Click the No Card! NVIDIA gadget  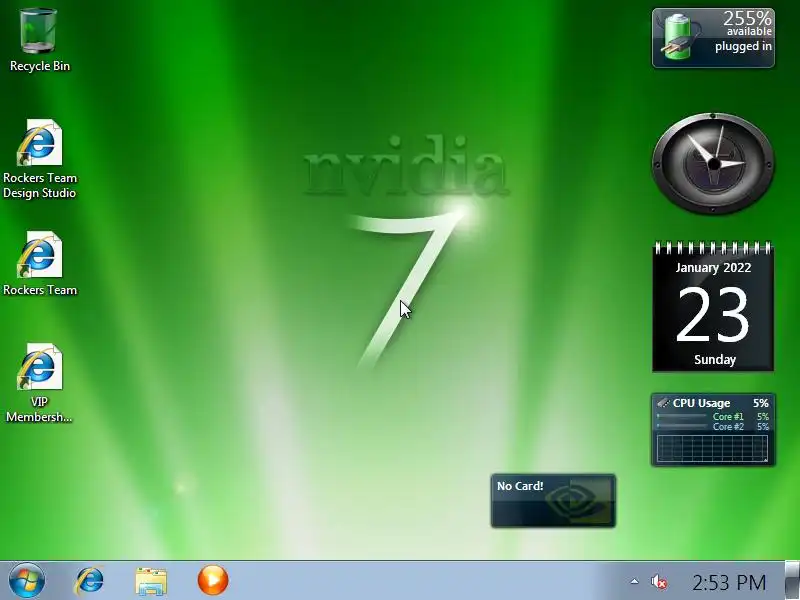pyautogui.click(x=553, y=501)
